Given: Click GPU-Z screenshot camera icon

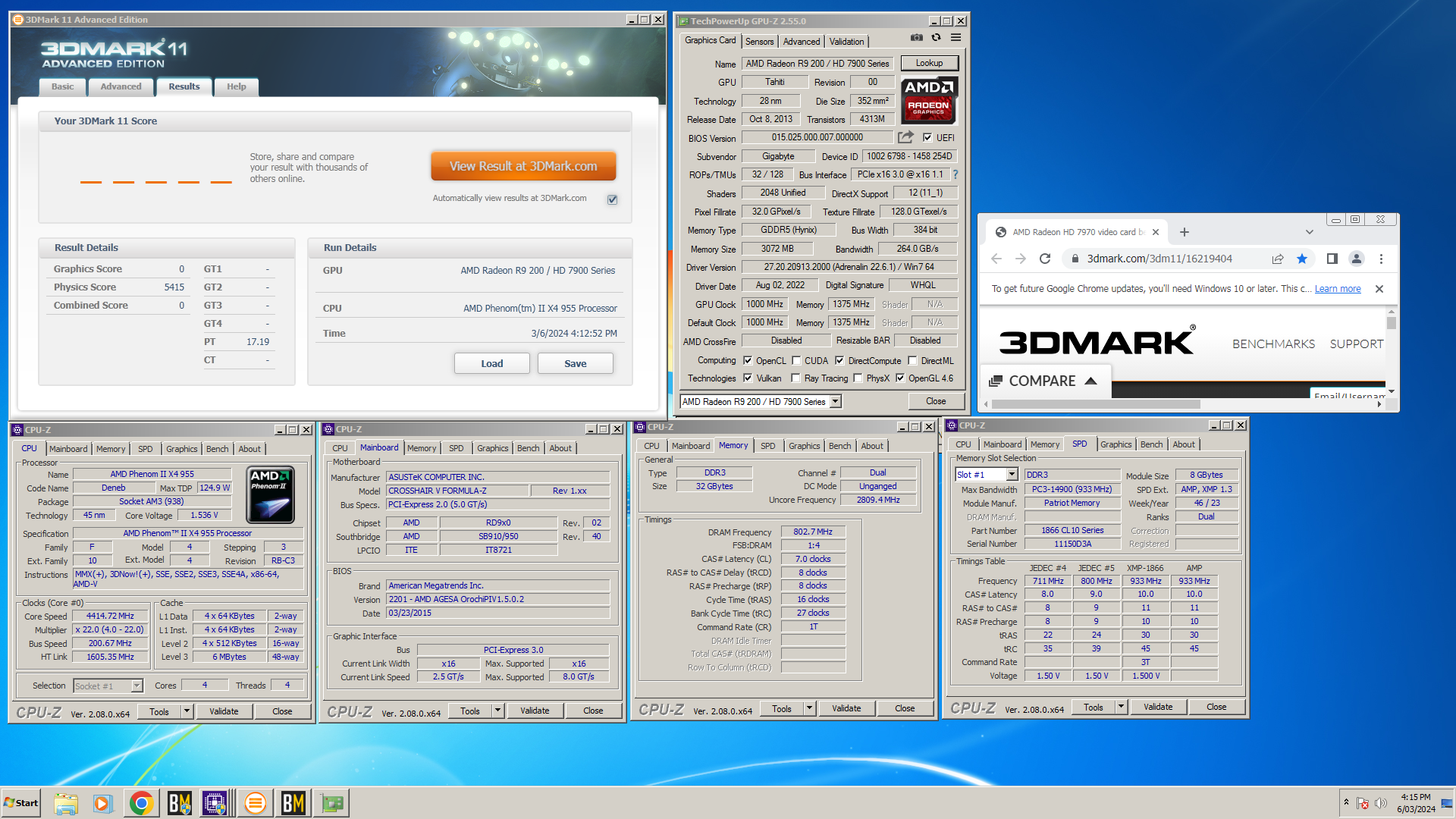Looking at the screenshot, I should [917, 38].
